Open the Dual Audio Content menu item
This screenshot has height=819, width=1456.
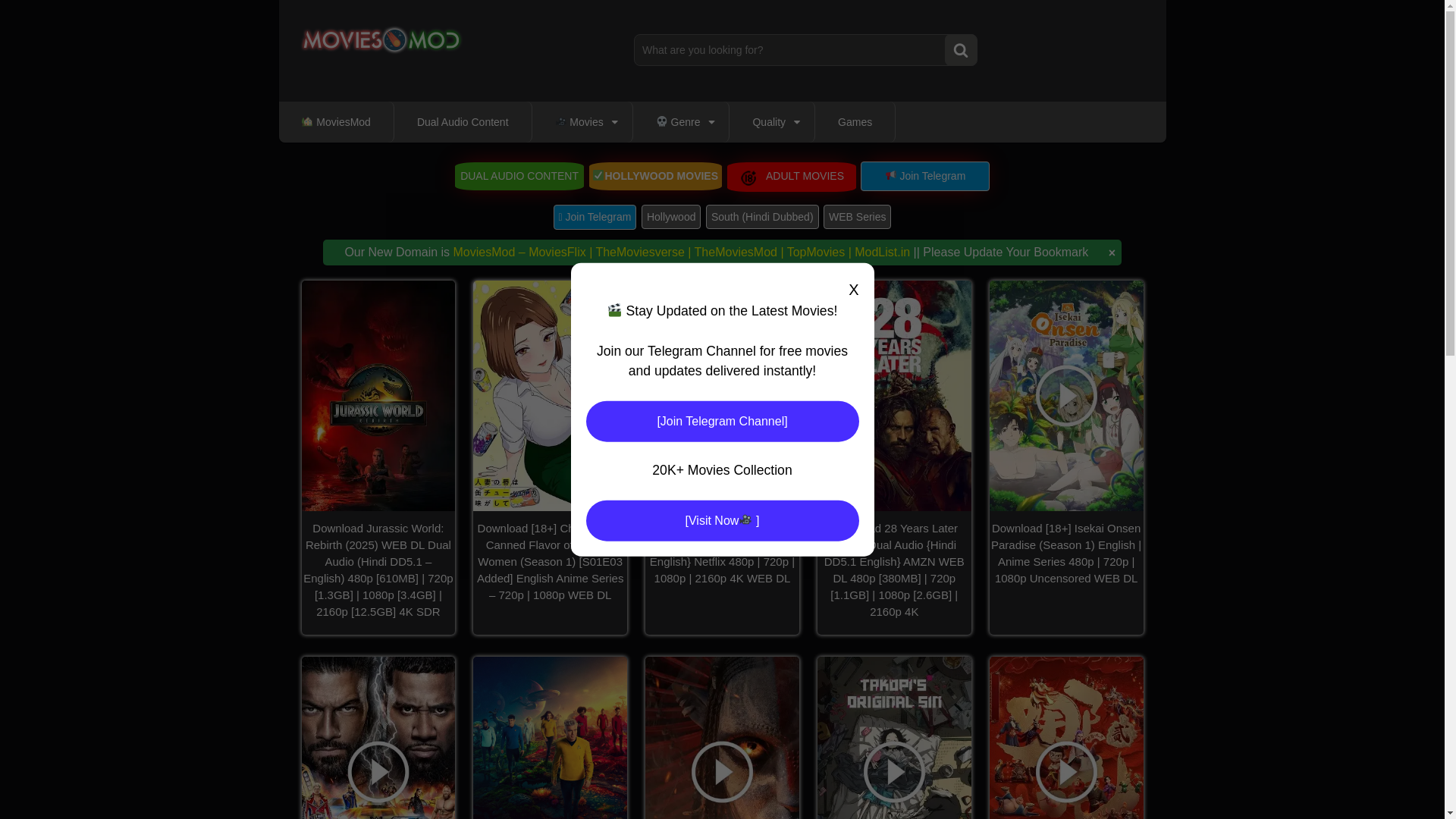463,122
